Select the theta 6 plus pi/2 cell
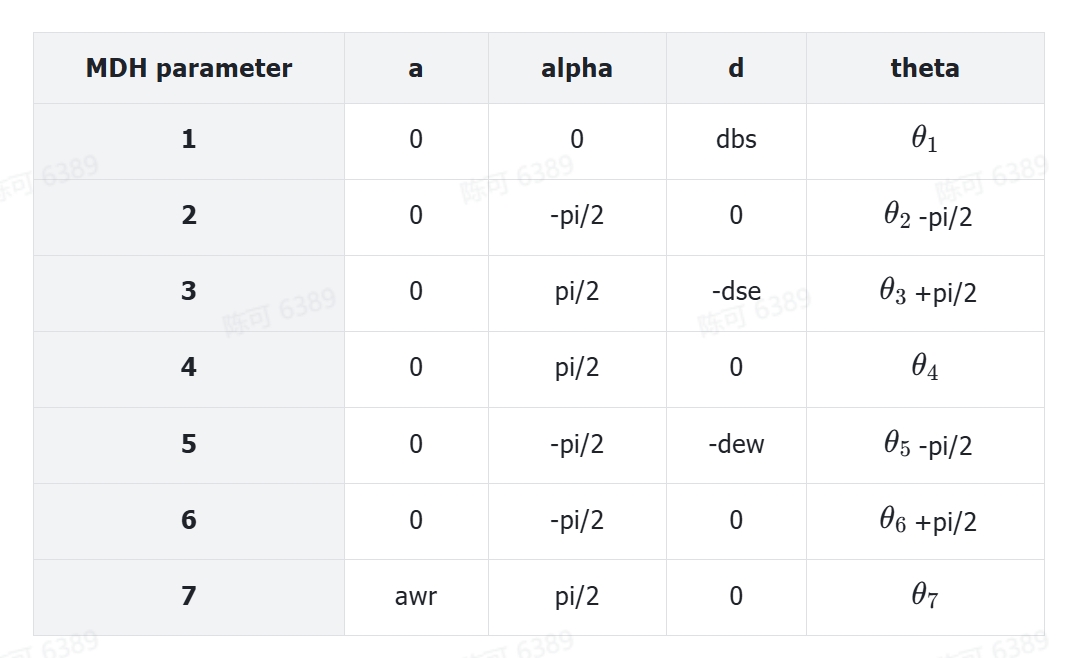1072x658 pixels. (927, 521)
